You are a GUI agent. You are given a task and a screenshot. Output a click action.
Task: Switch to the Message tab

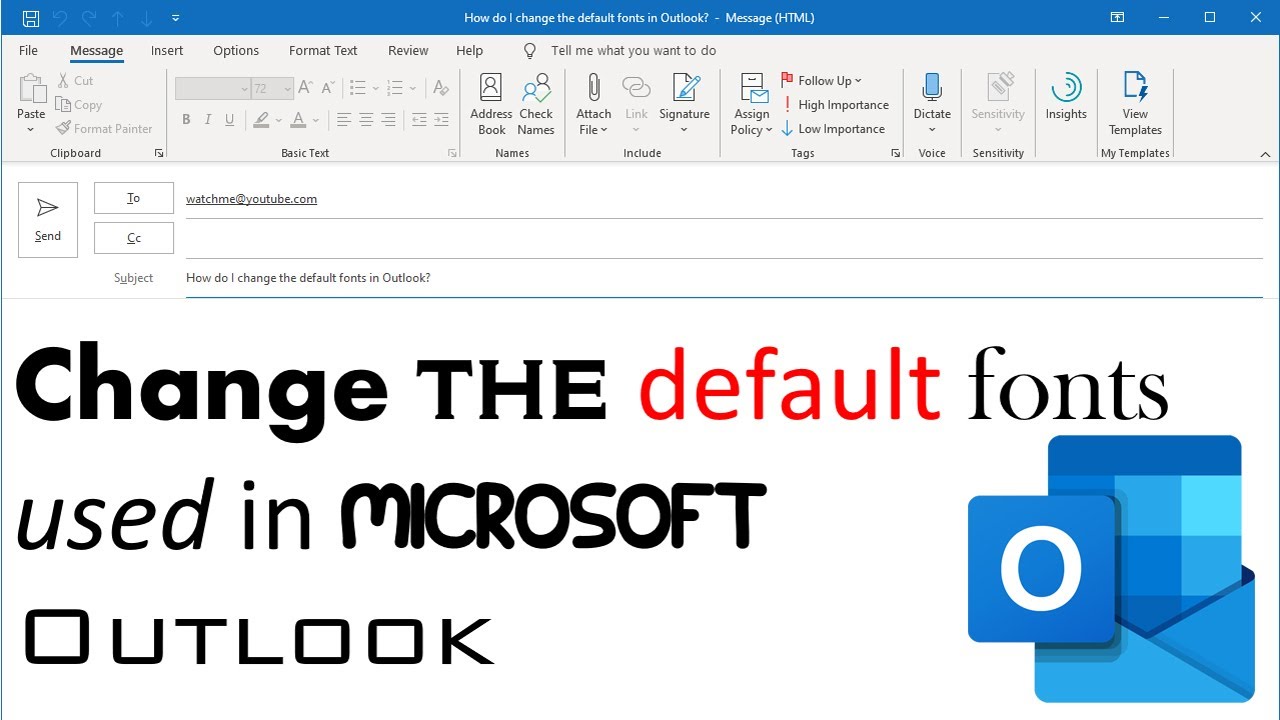pyautogui.click(x=97, y=51)
